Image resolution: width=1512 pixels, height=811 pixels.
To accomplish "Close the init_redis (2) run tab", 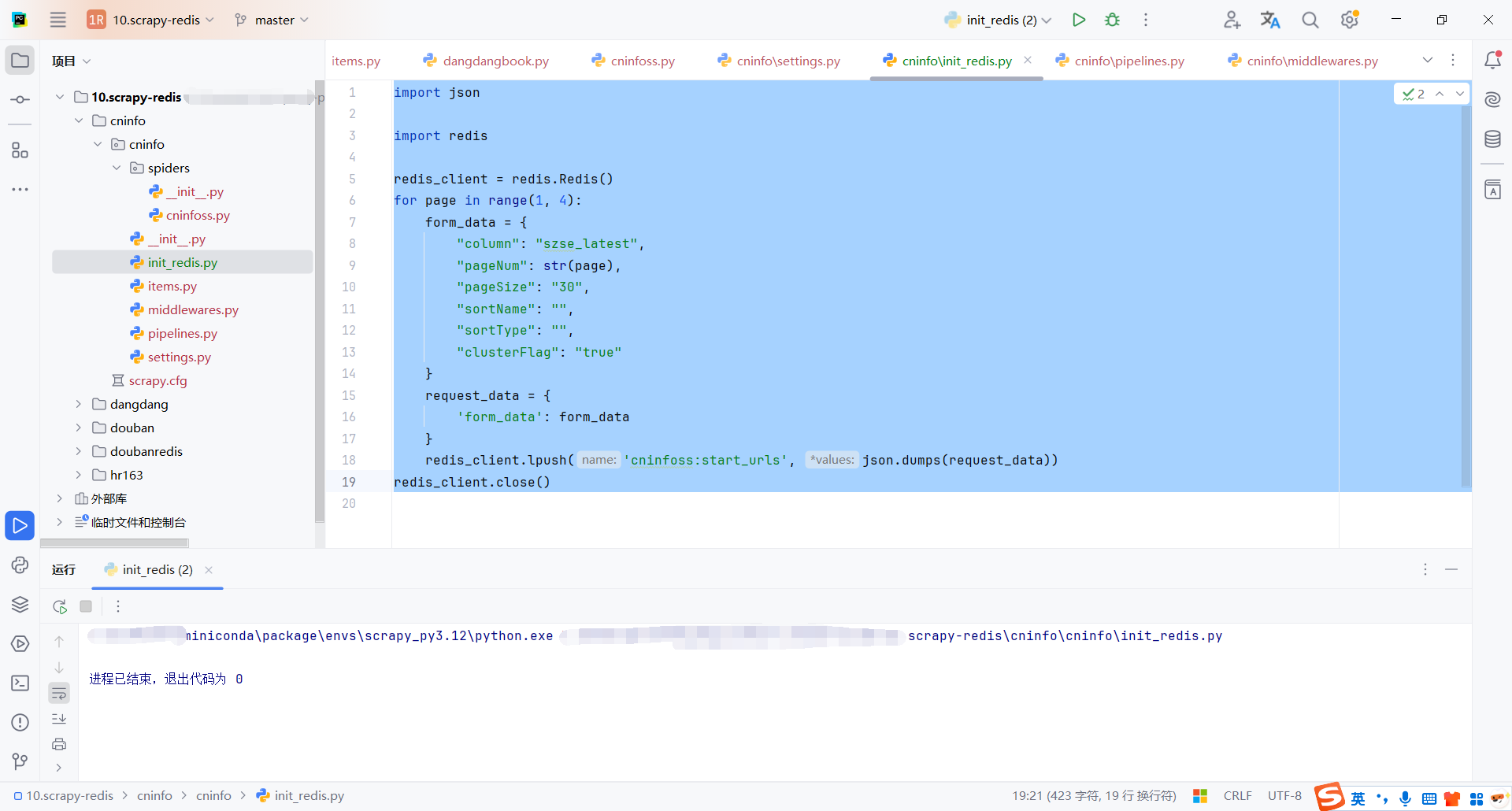I will (x=209, y=570).
